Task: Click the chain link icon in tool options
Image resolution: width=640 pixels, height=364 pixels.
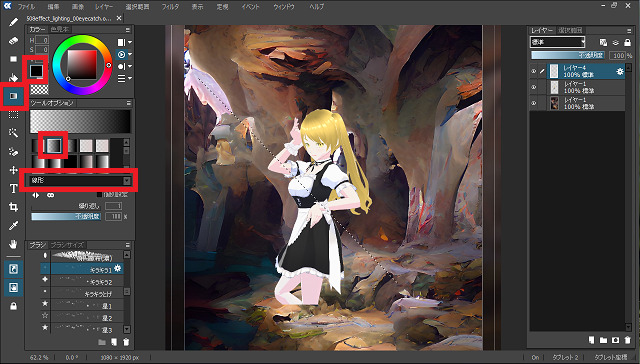Action: 50,195
